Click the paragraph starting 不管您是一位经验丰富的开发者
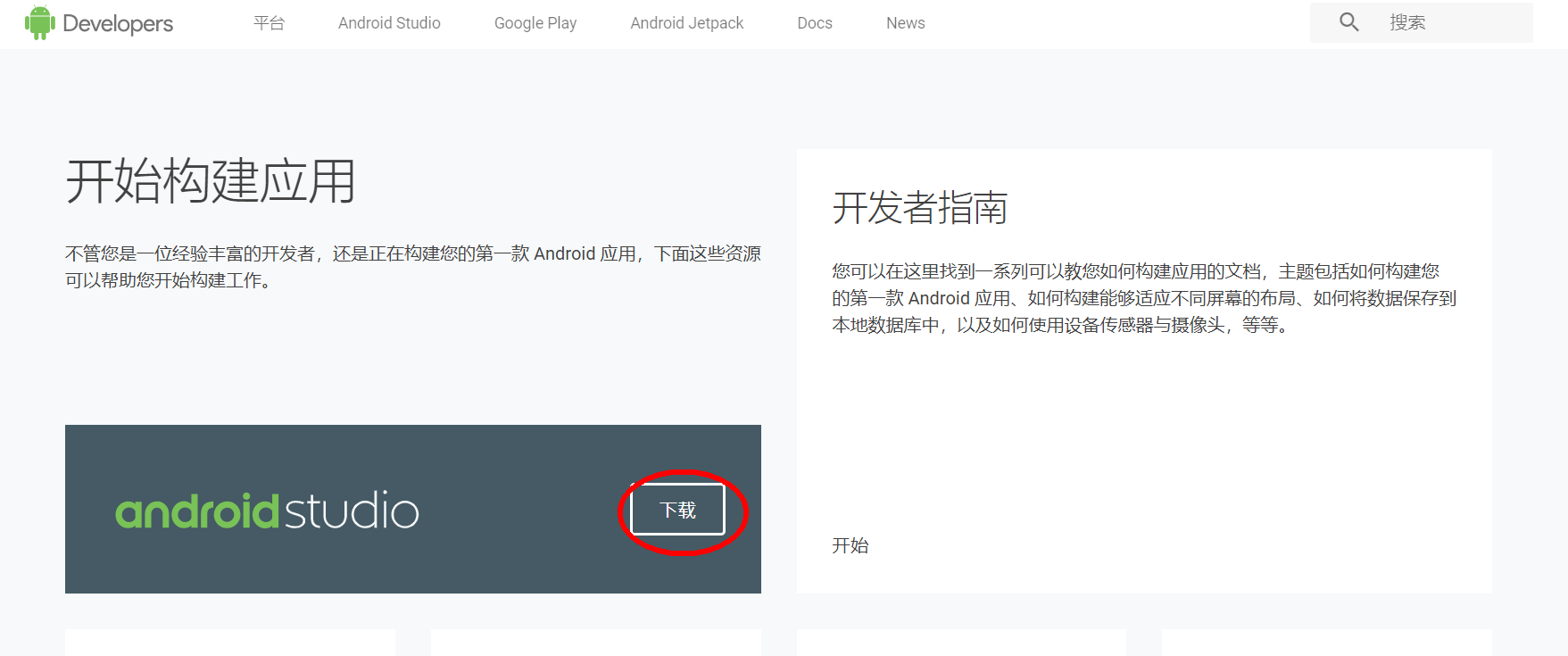1568x656 pixels. click(x=413, y=267)
